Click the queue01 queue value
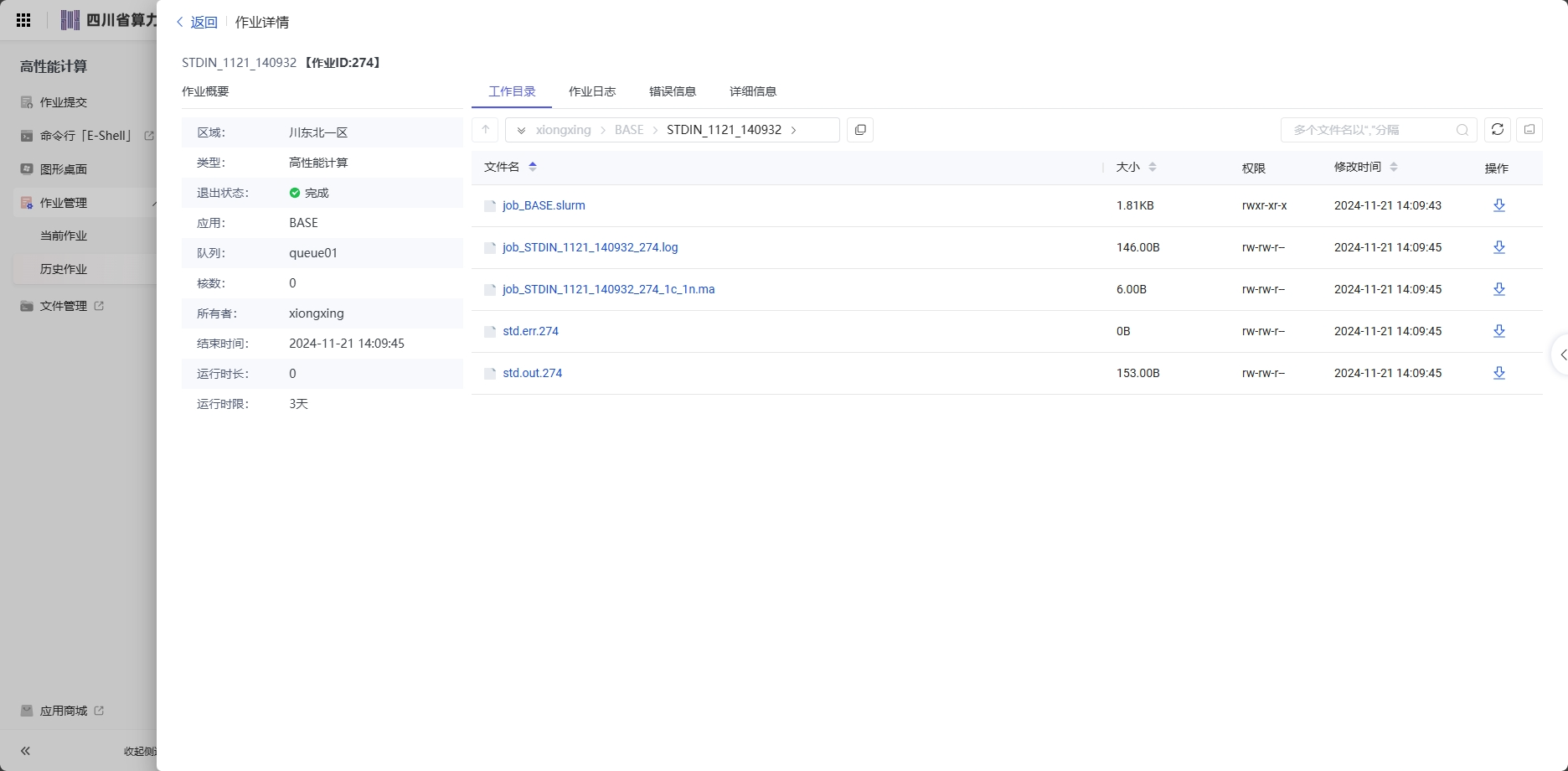This screenshot has height=771, width=1568. click(x=313, y=253)
